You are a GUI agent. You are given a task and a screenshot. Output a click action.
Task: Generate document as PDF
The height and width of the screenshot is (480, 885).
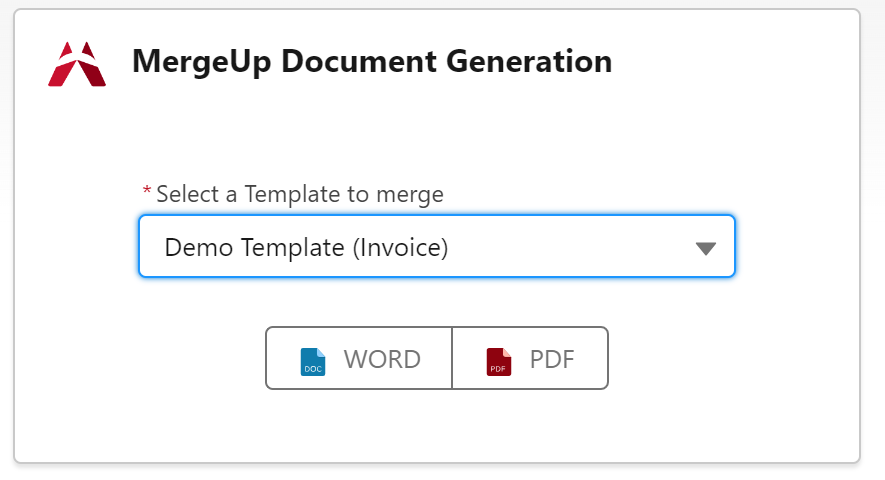pos(530,358)
